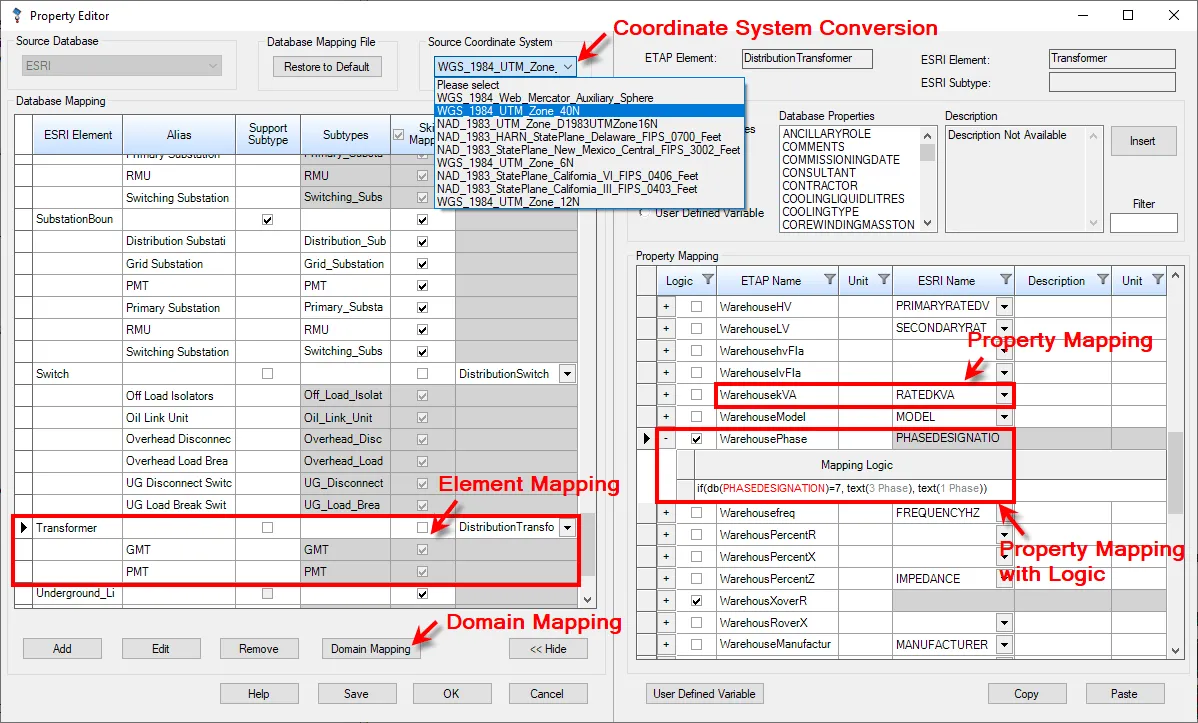Expand logic for WarehousePercentZ row
The height and width of the screenshot is (723, 1198).
pyautogui.click(x=666, y=579)
